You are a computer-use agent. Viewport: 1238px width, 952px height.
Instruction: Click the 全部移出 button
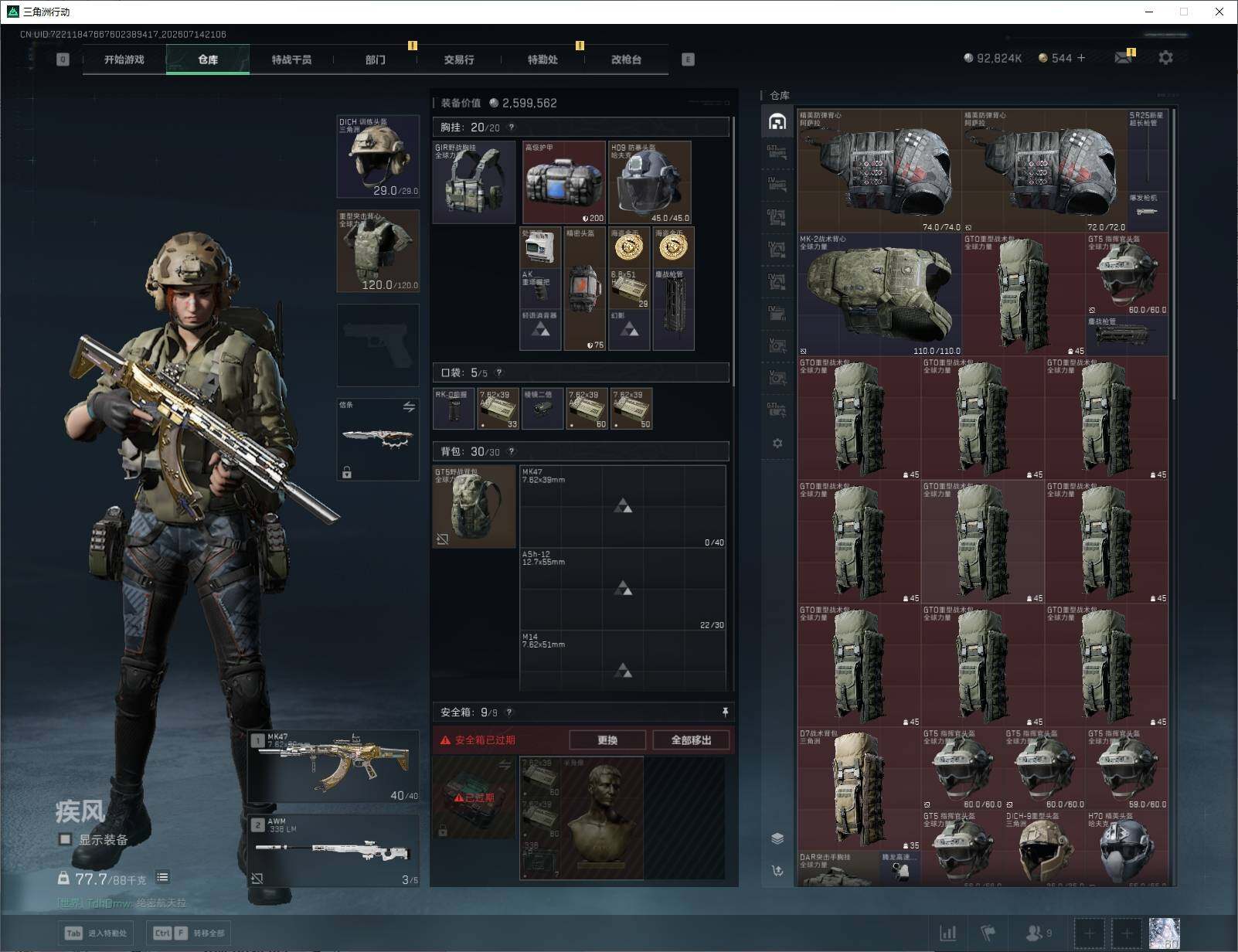(691, 740)
